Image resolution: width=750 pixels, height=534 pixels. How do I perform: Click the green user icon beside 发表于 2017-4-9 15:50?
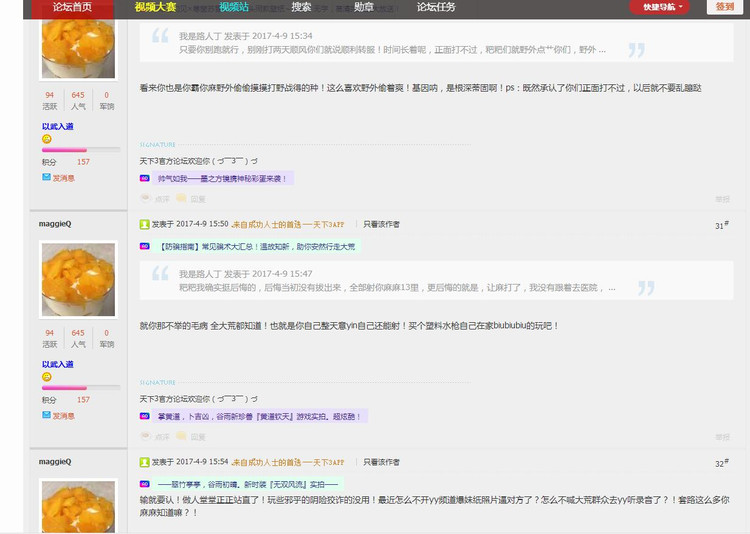(144, 224)
